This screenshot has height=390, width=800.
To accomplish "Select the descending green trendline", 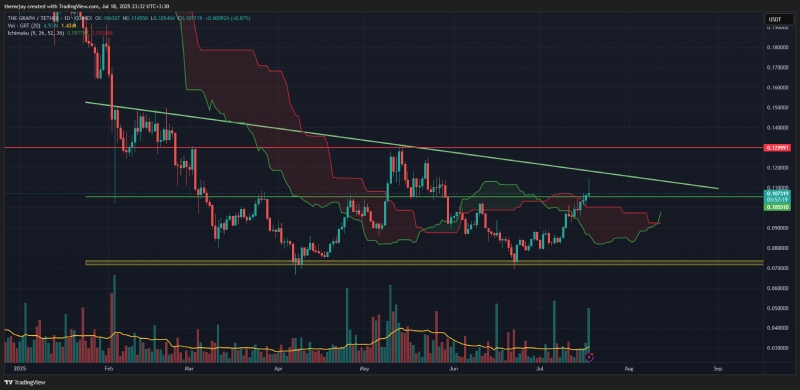I will pos(402,145).
